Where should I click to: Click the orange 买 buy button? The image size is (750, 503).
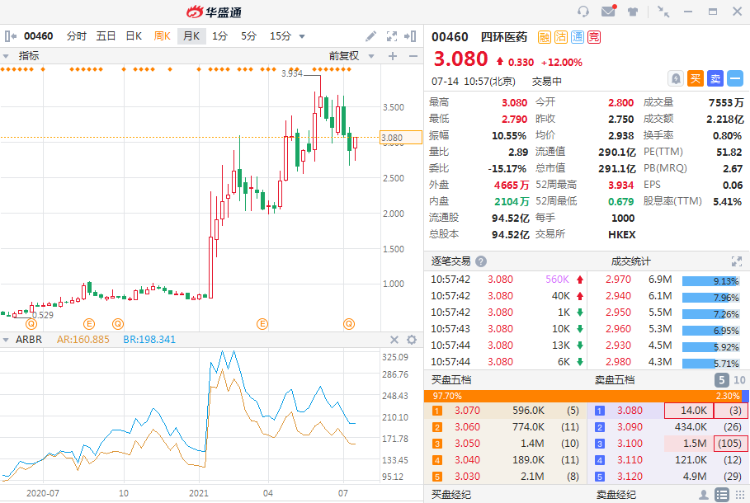coord(695,78)
